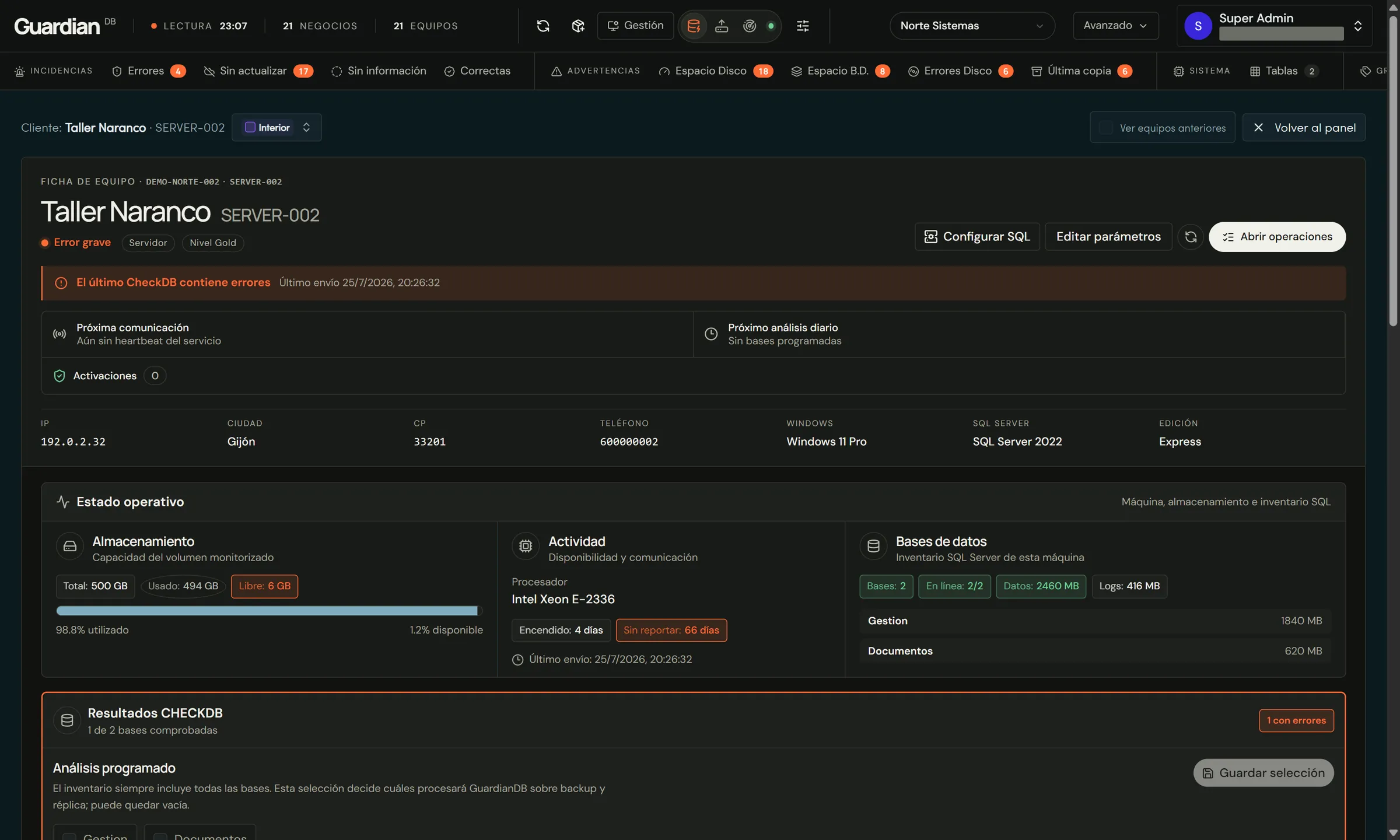The width and height of the screenshot is (1400, 840).
Task: Click the clock icon for Próximo análisis diario
Action: pos(711,334)
